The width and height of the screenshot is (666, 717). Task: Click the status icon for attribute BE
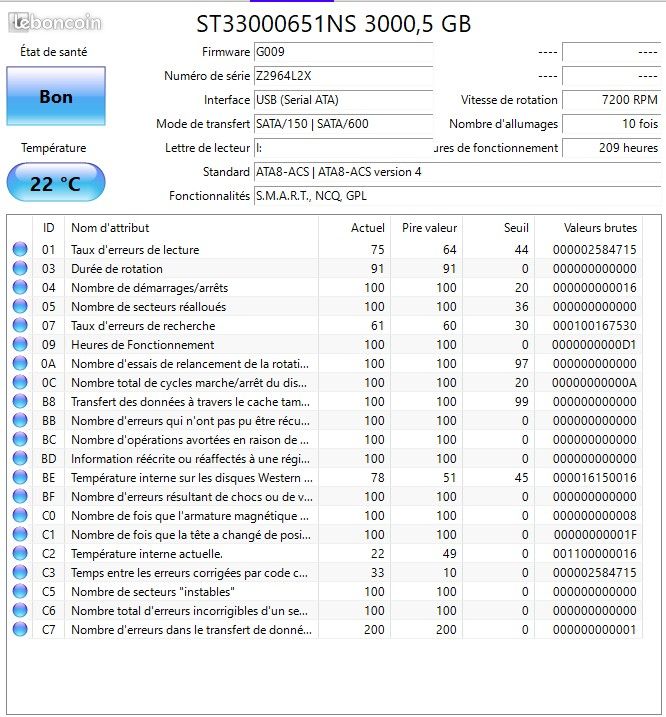[20, 477]
